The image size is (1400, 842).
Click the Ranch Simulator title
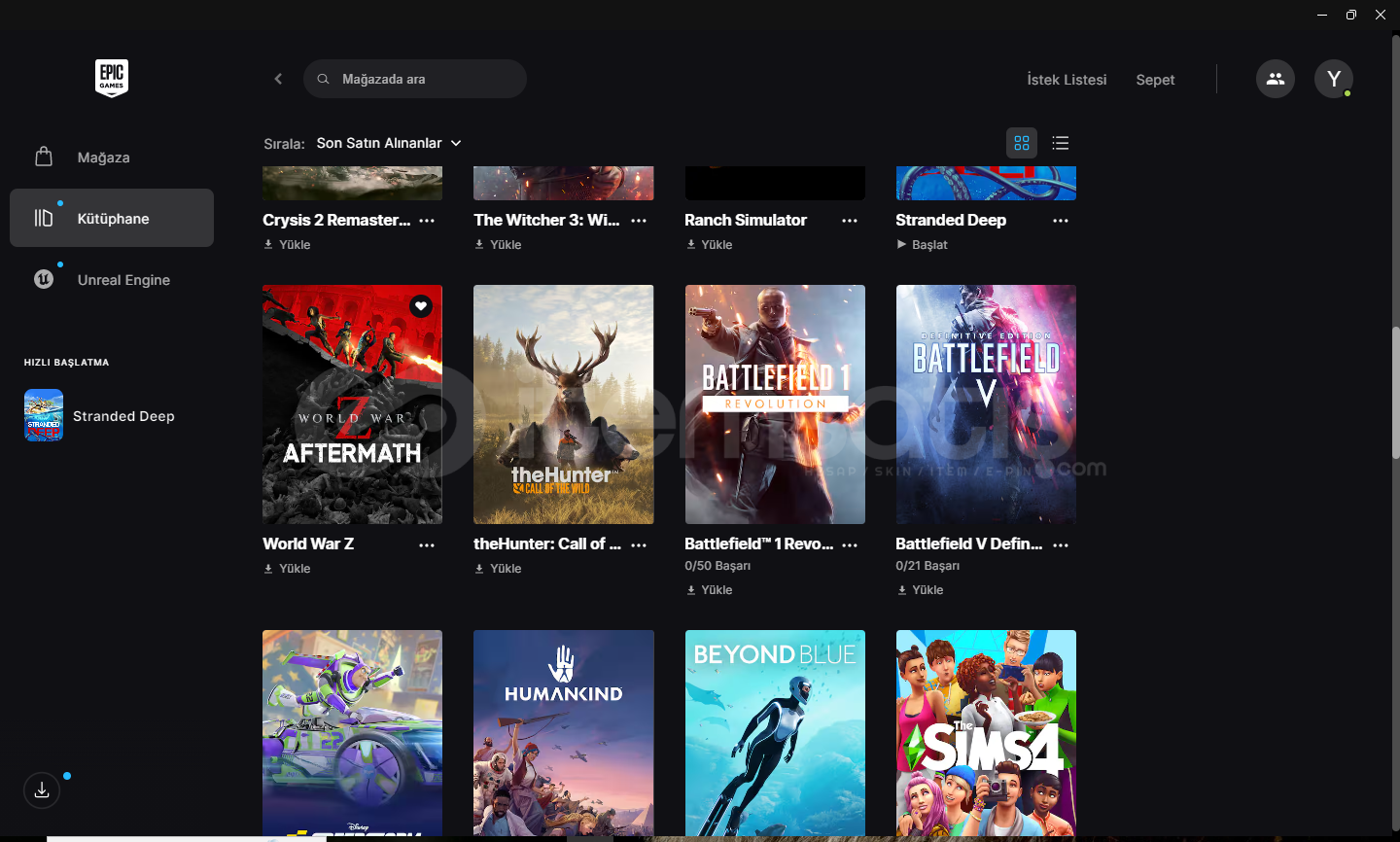pos(746,220)
